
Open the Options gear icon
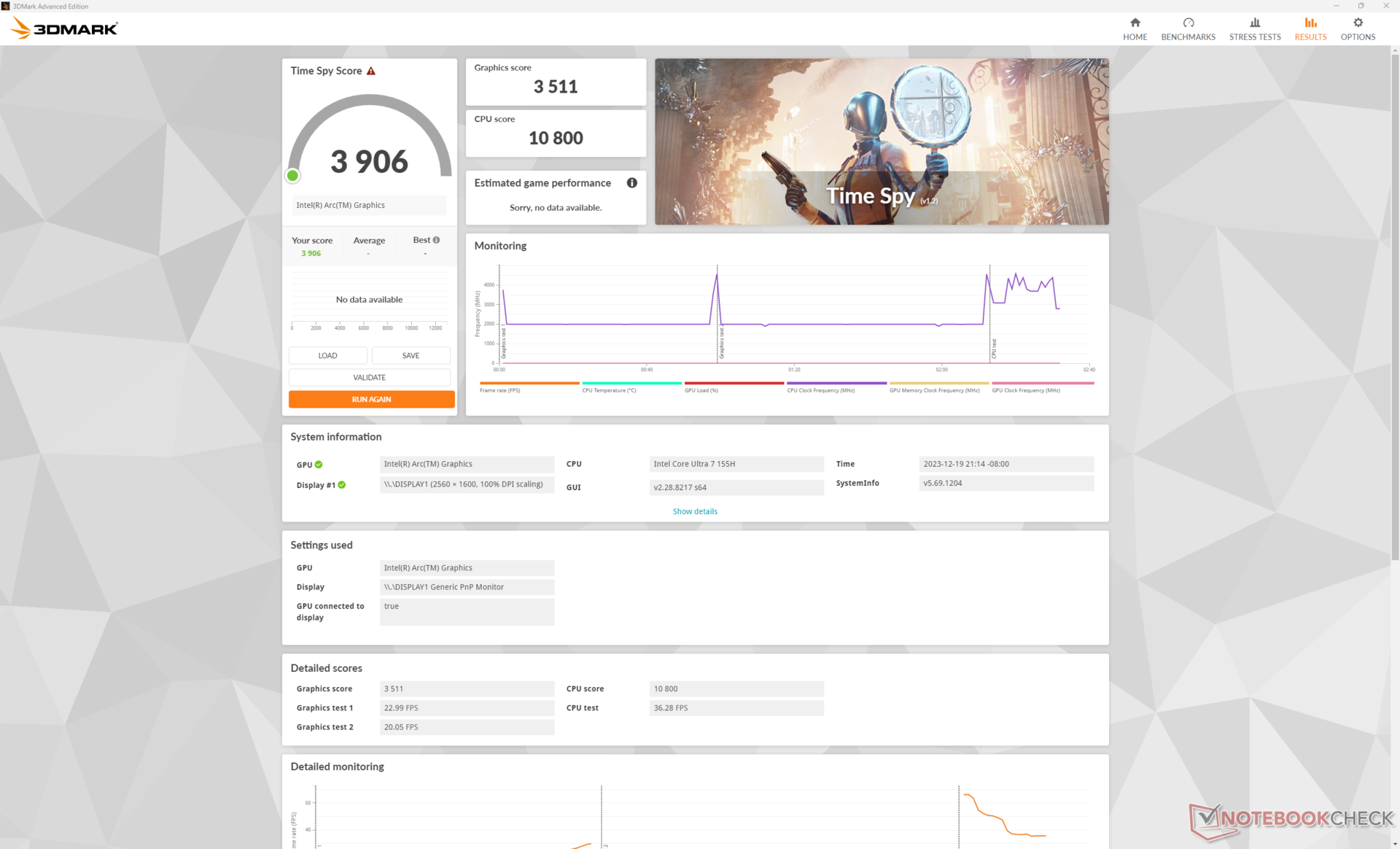(1358, 23)
